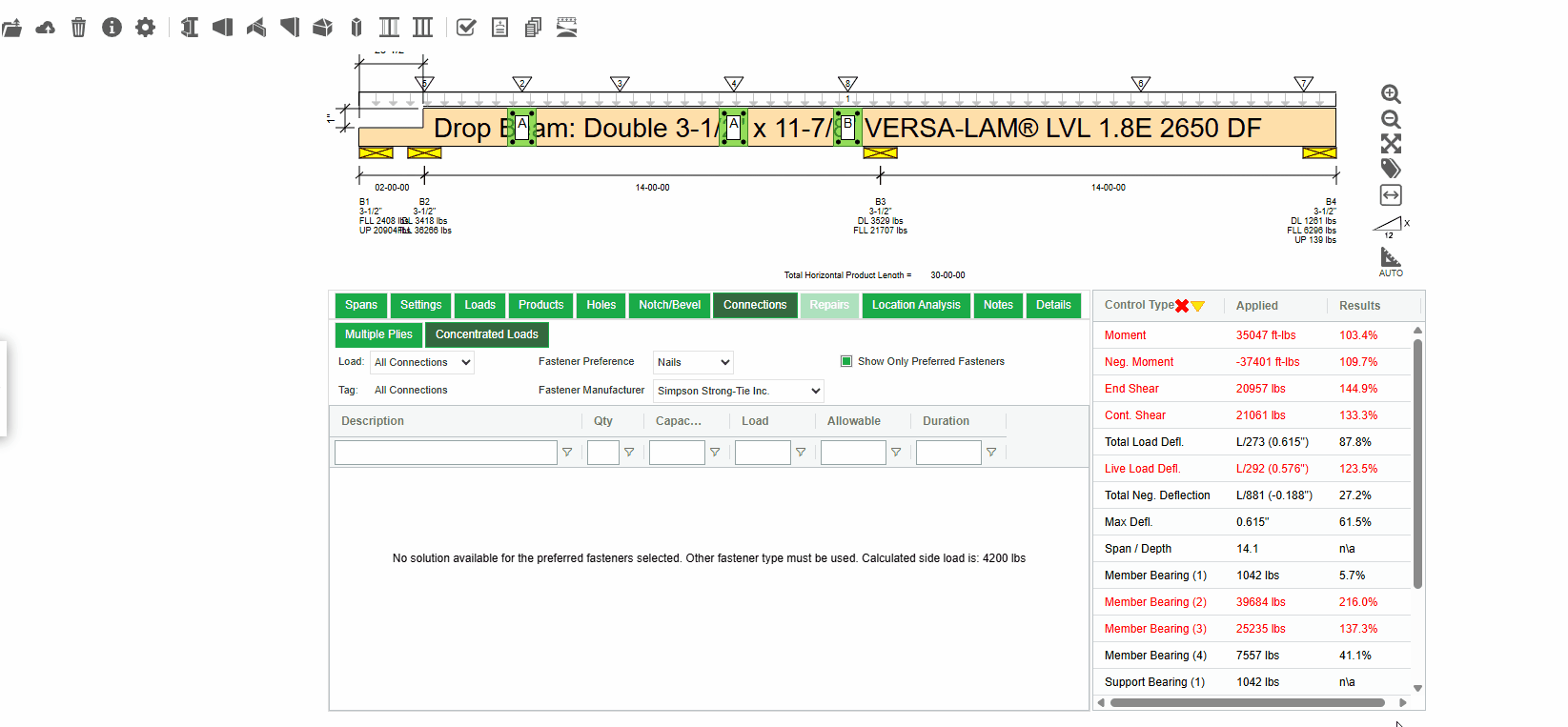Screen dimensions: 1568x727
Task: Fit drawing to view with arrows icon
Action: point(1391,144)
